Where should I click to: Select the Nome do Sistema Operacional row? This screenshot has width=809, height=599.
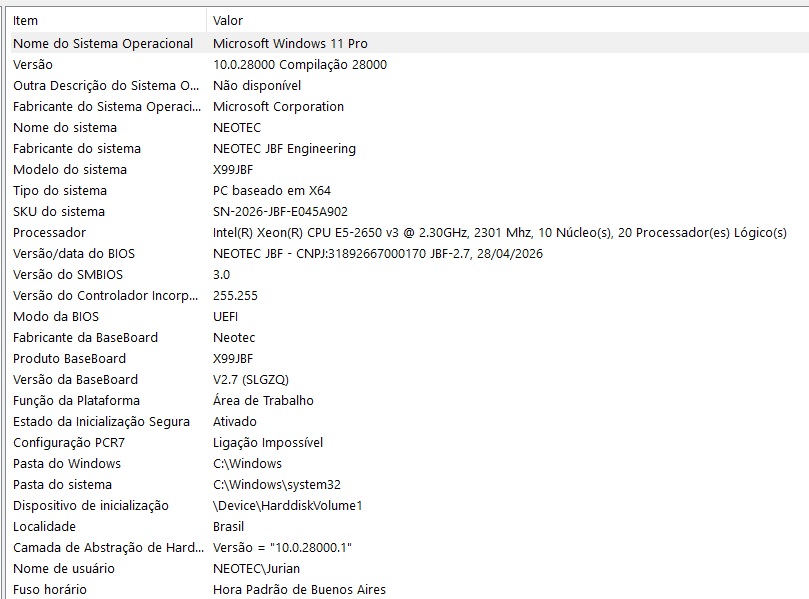[103, 43]
